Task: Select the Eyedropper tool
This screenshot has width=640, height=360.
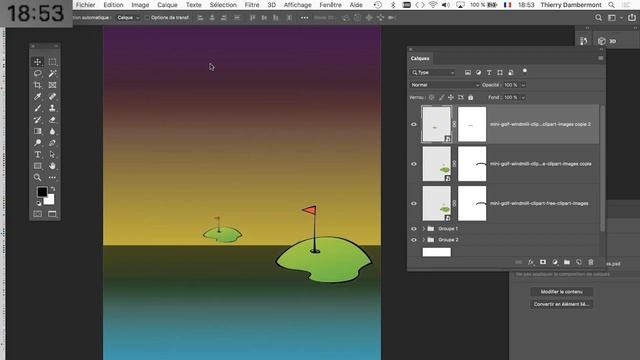Action: 38,97
